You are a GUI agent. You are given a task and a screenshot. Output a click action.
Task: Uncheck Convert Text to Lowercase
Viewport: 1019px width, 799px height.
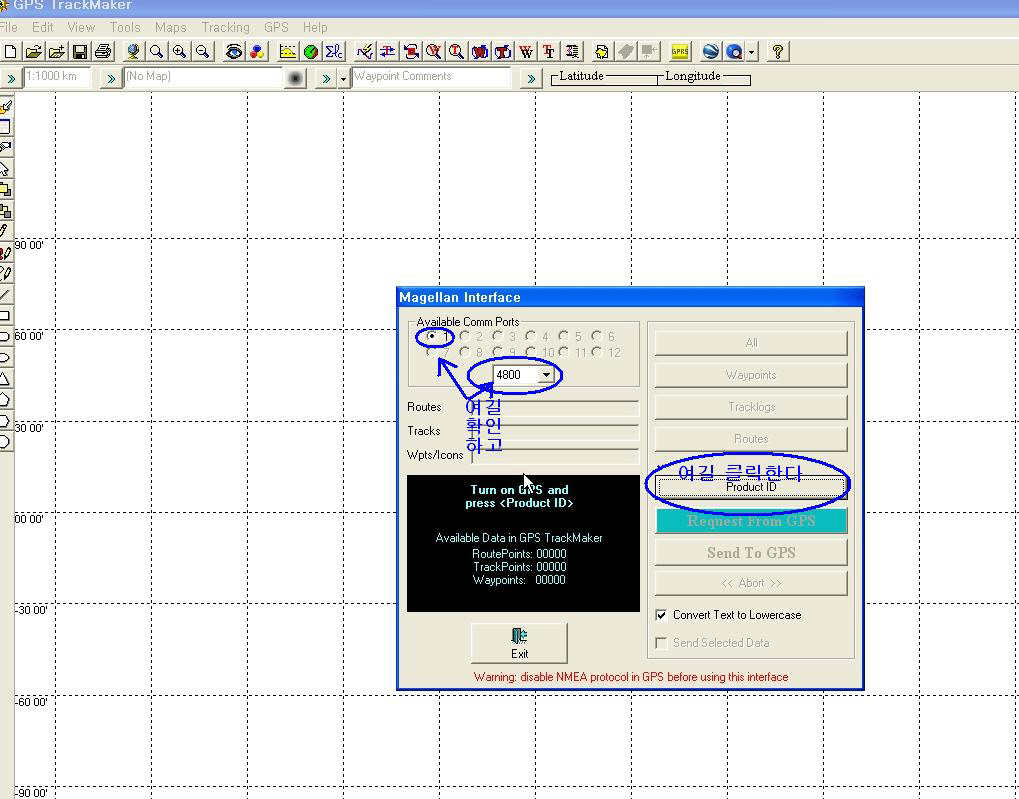coord(661,615)
